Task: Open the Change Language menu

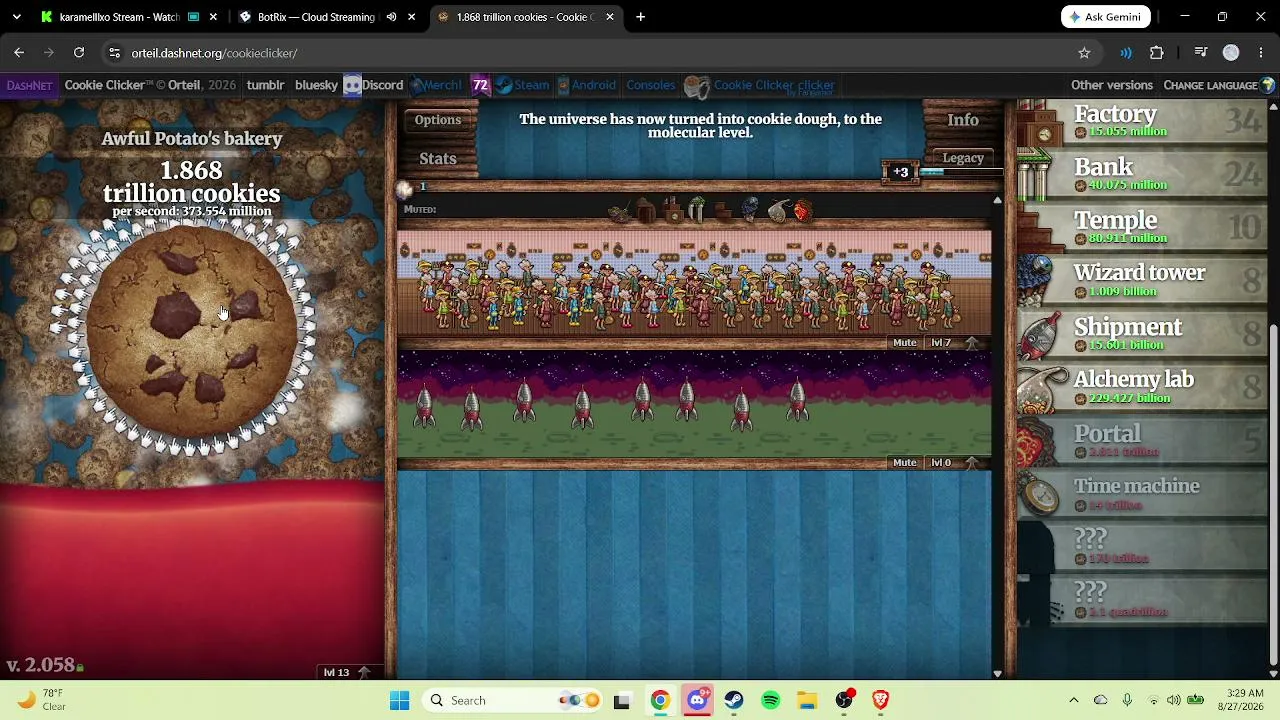Action: click(x=1219, y=85)
